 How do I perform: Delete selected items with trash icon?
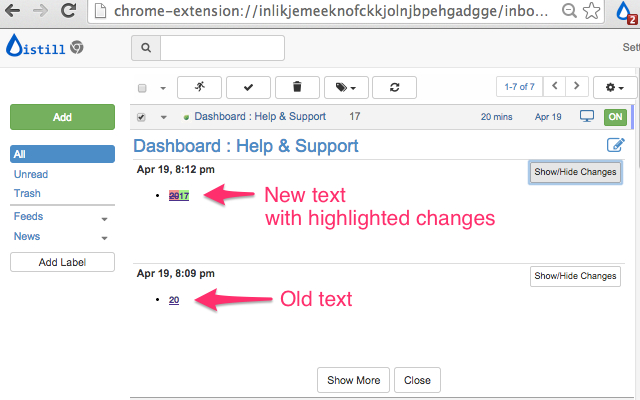point(296,87)
